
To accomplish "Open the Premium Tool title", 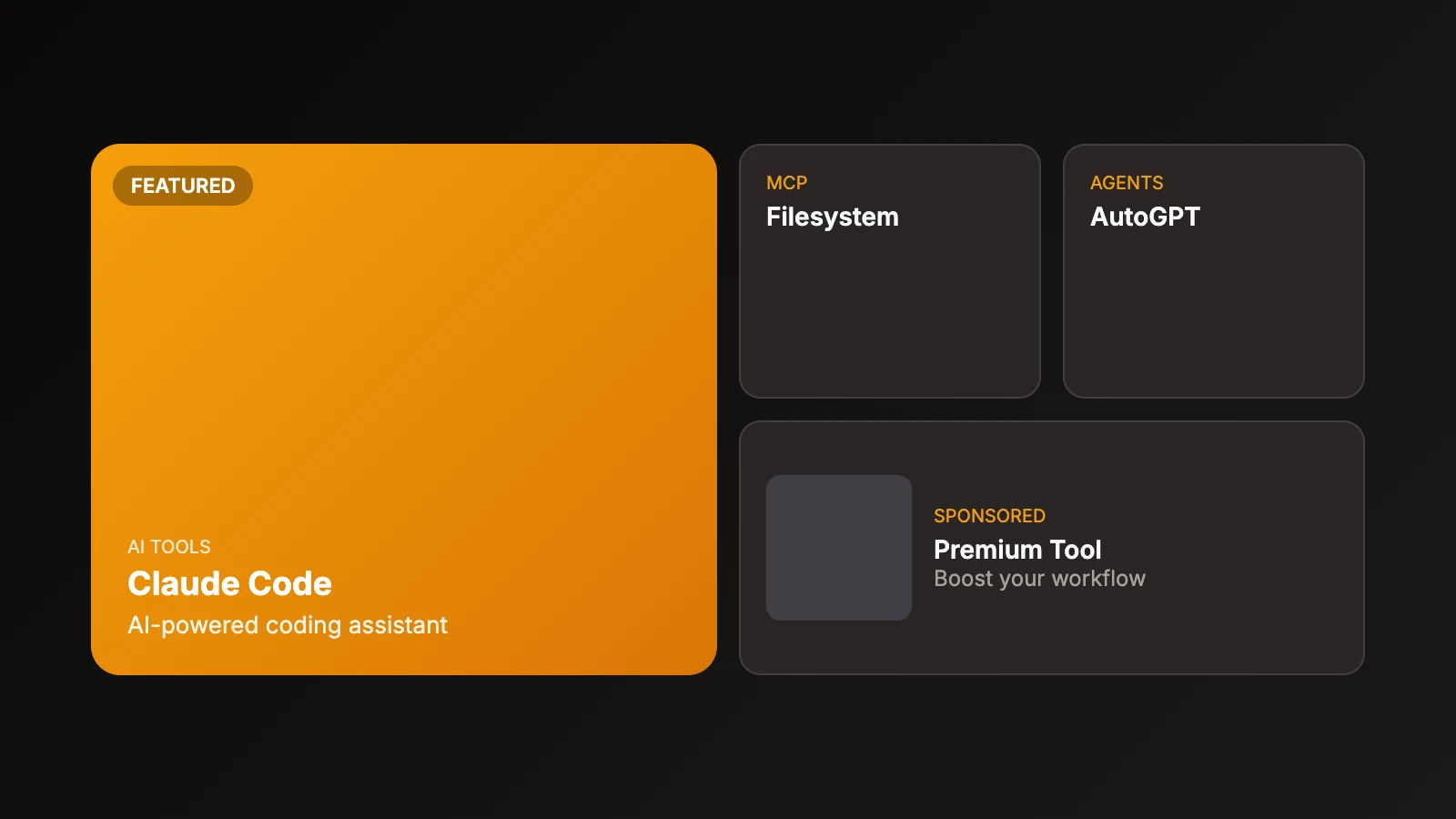I will tap(1017, 550).
